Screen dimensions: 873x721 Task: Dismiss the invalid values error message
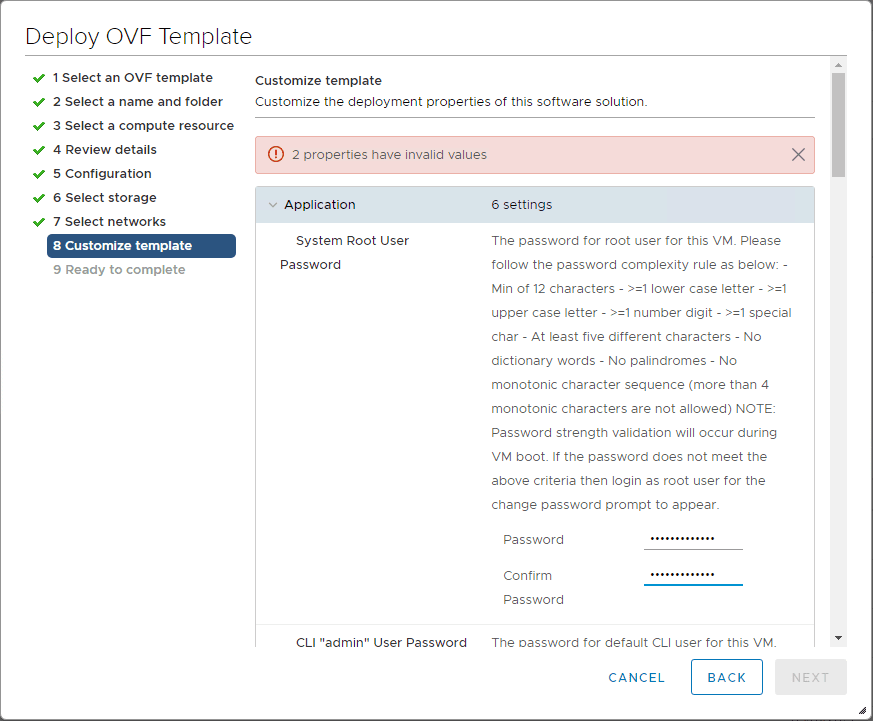coord(797,154)
